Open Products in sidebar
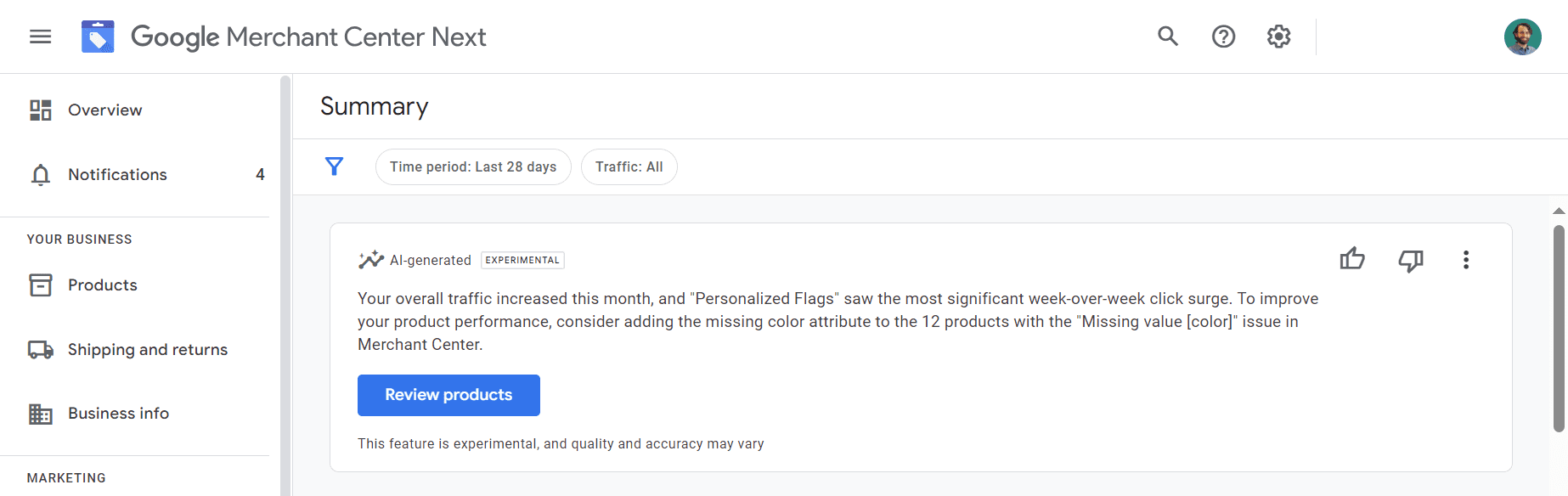Screen dimensions: 1568x496 click(102, 285)
